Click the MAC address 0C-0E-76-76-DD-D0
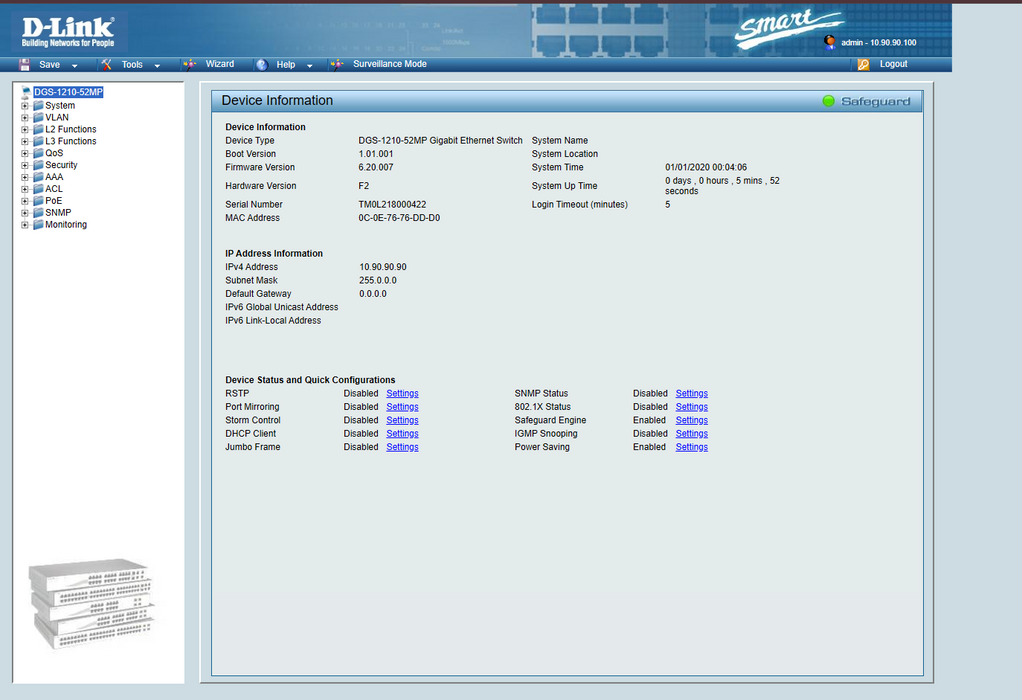1022x700 pixels. pos(399,218)
